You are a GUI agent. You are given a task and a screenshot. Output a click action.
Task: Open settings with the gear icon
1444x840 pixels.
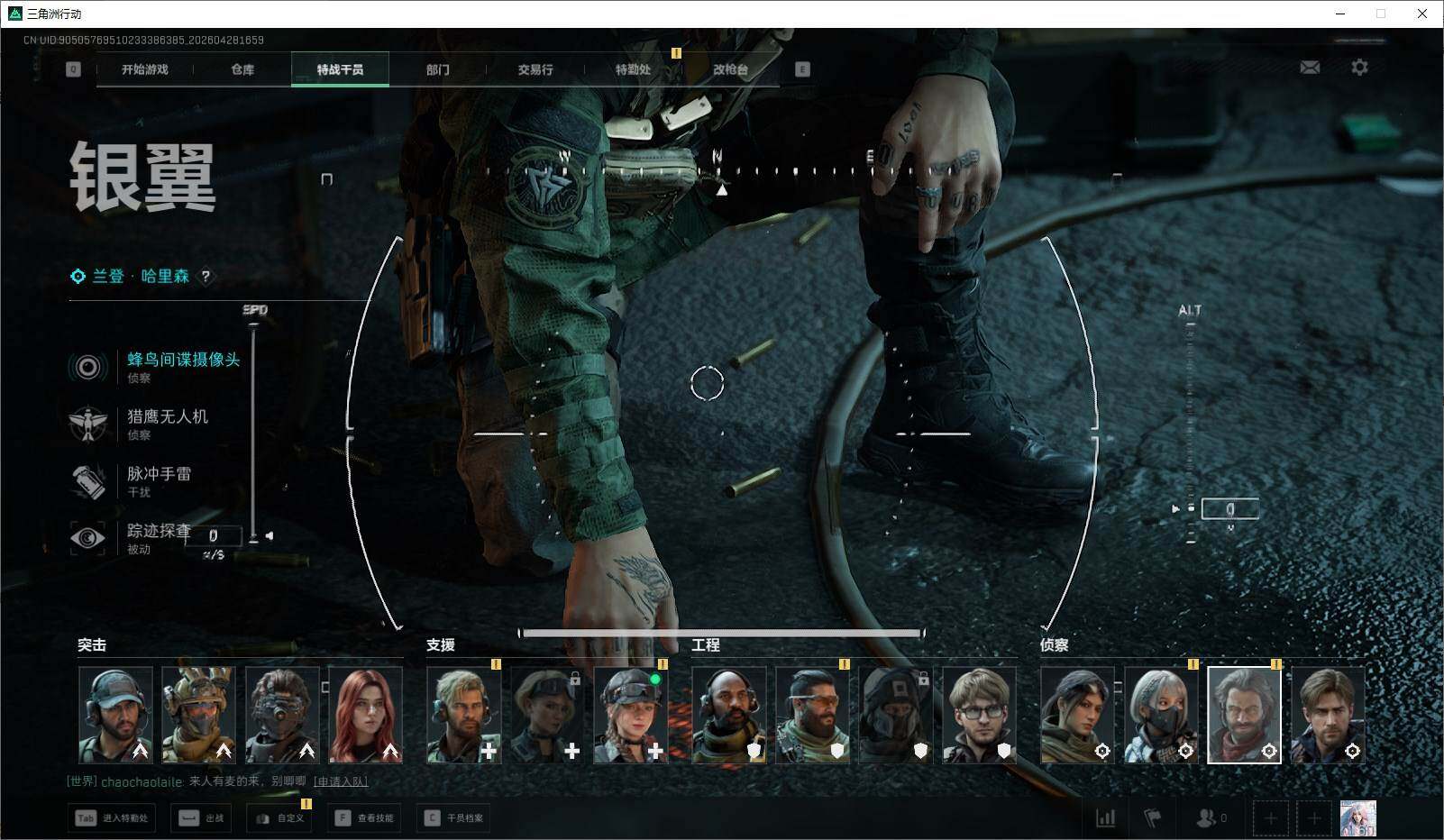[x=1359, y=68]
